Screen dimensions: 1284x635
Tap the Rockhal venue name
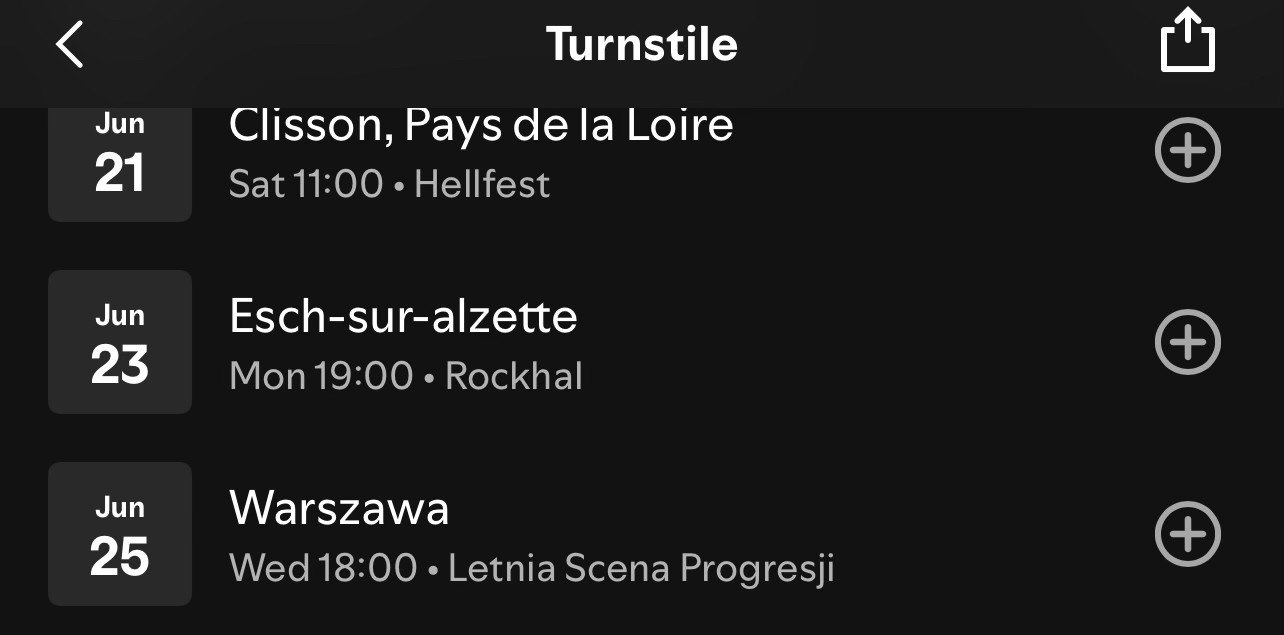[x=514, y=376]
